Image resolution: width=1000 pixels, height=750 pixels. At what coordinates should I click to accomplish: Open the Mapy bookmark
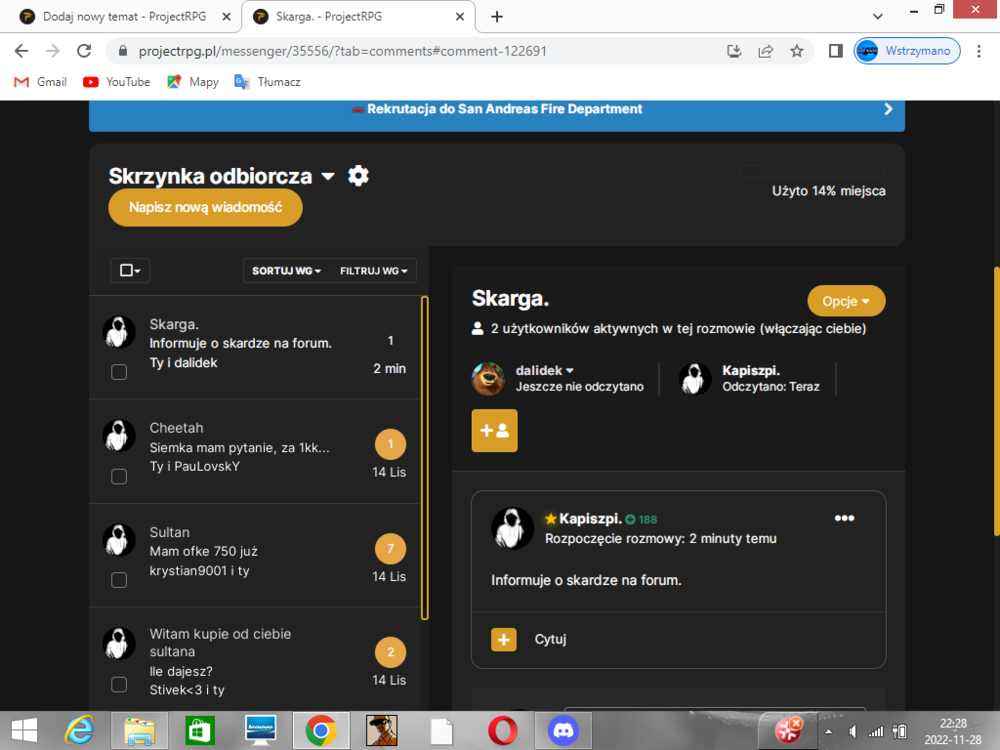(x=193, y=82)
